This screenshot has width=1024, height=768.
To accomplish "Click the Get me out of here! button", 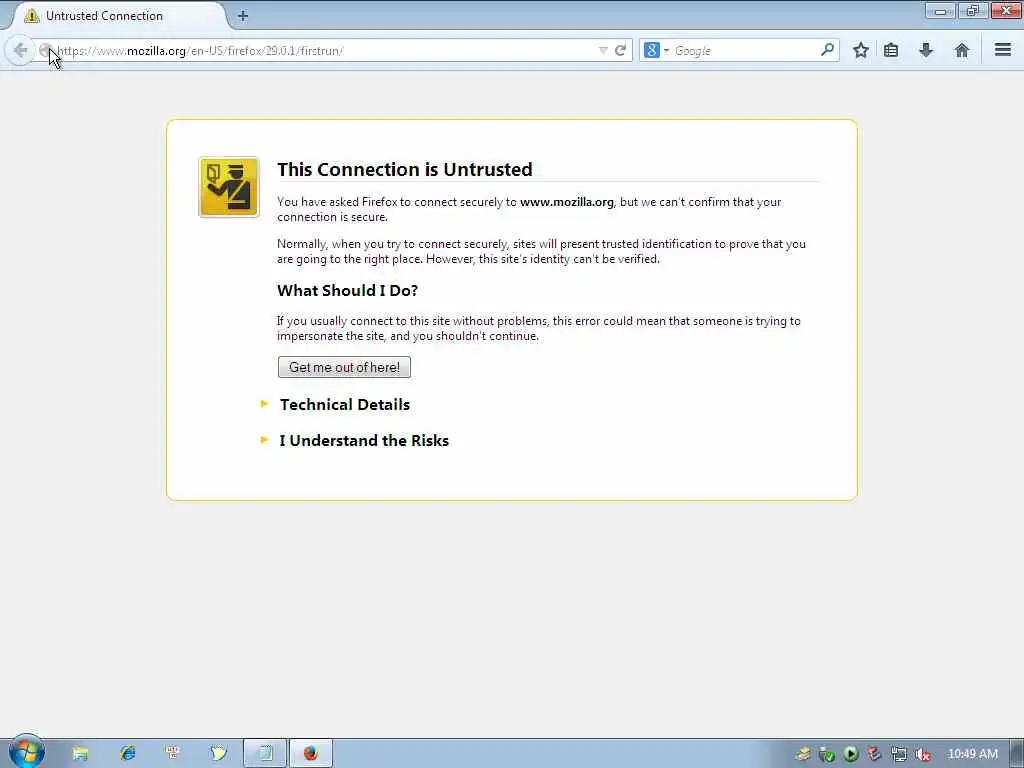I will (x=344, y=367).
